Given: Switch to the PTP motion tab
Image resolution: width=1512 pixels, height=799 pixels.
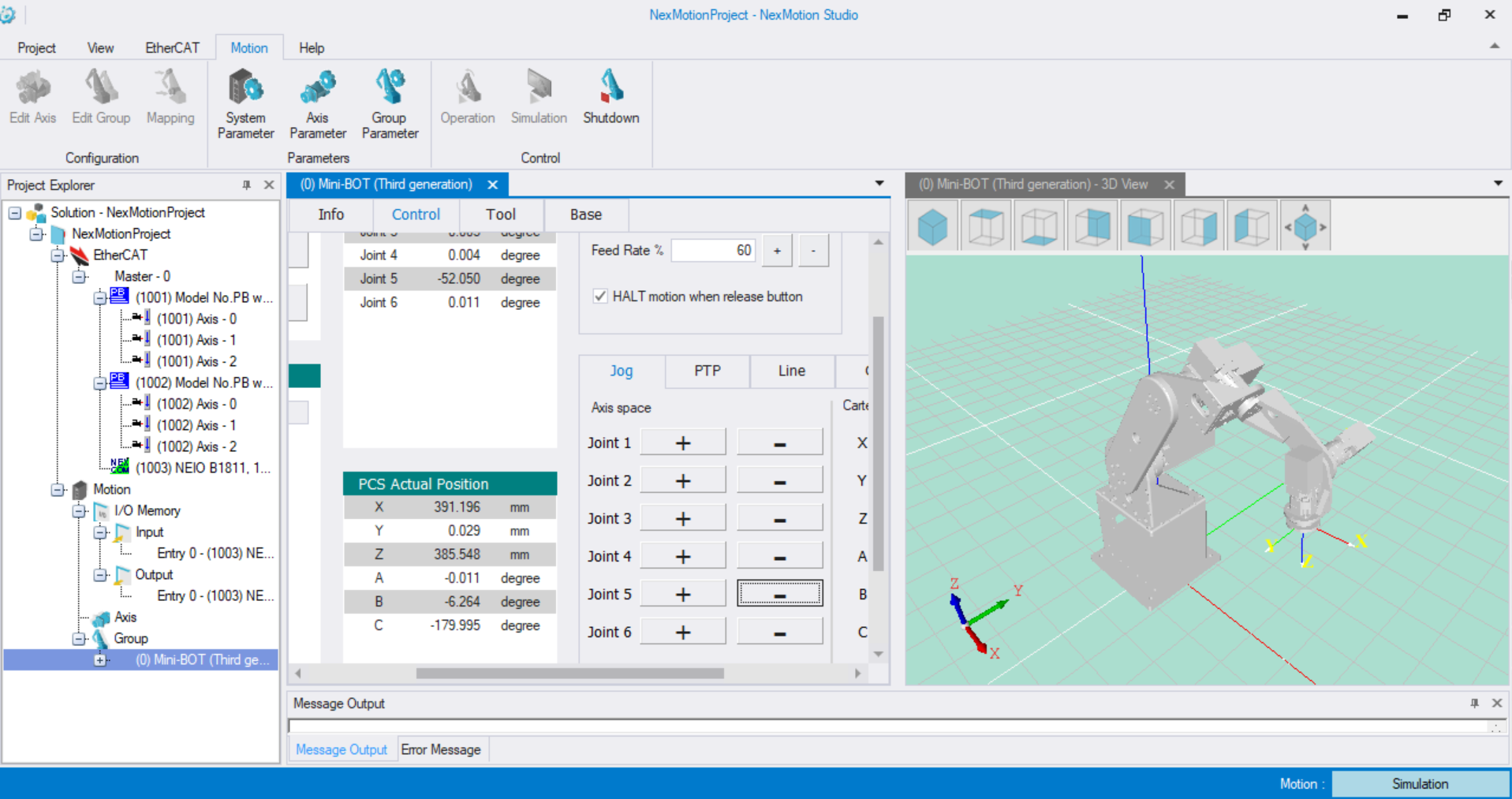Looking at the screenshot, I should click(x=707, y=371).
